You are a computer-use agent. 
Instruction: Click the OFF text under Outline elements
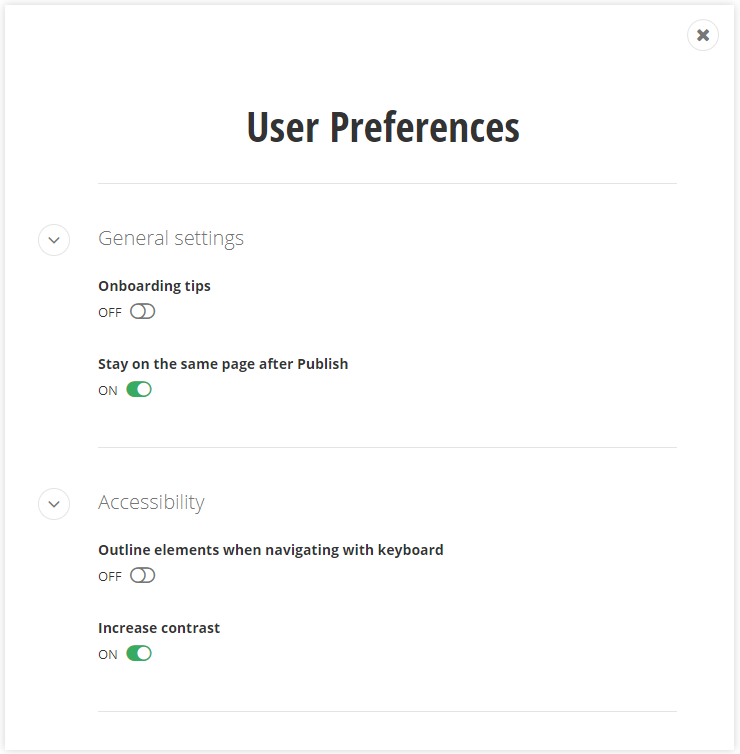(x=110, y=577)
